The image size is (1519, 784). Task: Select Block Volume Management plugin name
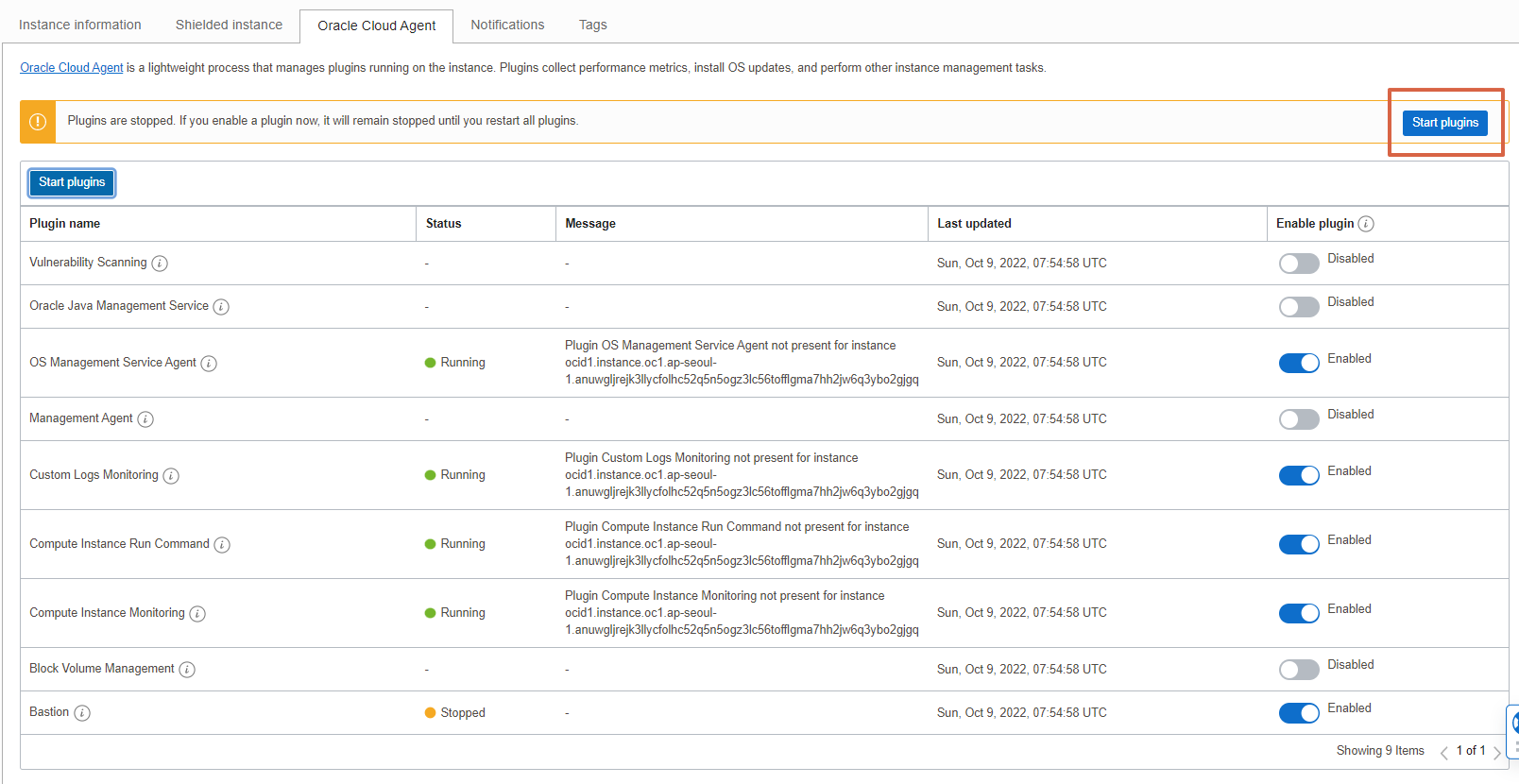pos(102,669)
